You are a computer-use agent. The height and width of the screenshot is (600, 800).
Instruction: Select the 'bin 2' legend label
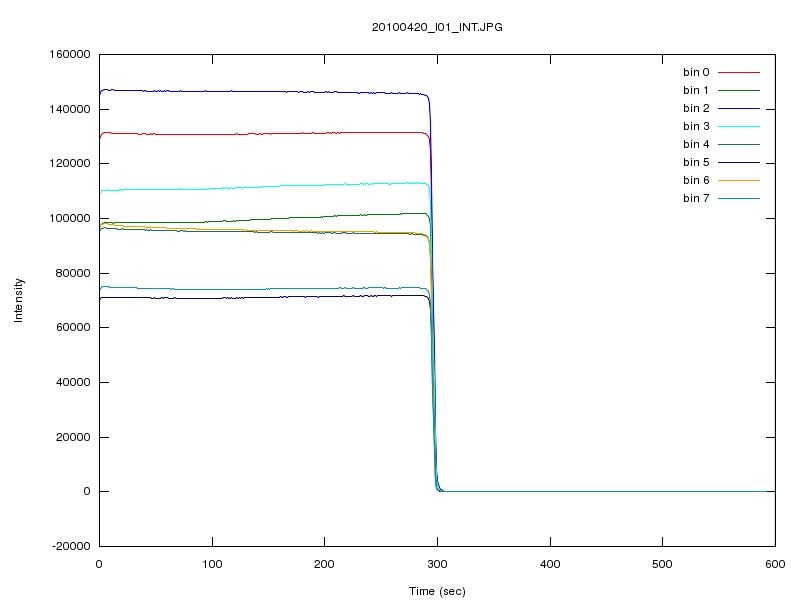tap(696, 108)
